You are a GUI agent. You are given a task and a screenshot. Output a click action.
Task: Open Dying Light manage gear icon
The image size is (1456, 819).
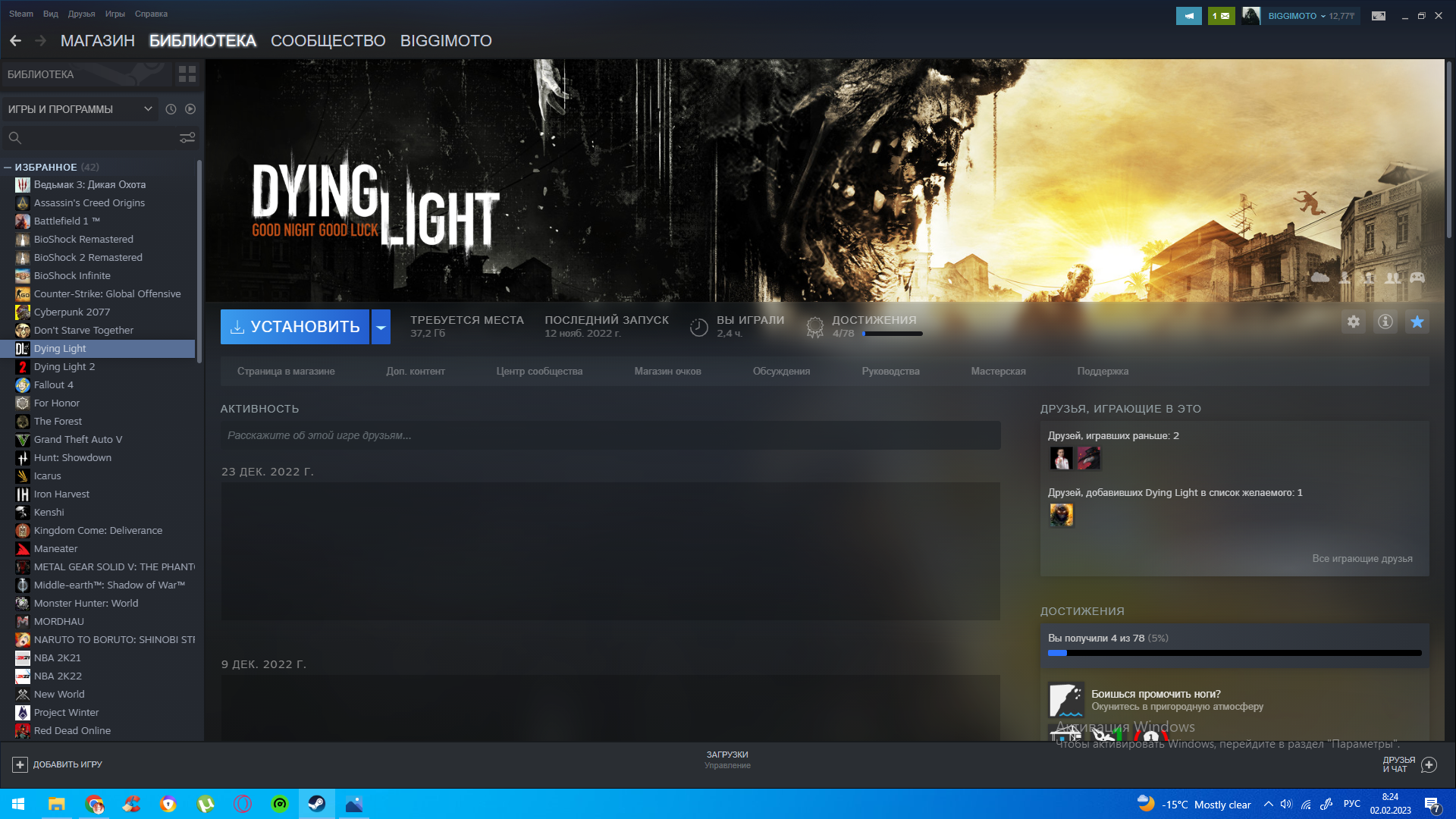tap(1354, 322)
